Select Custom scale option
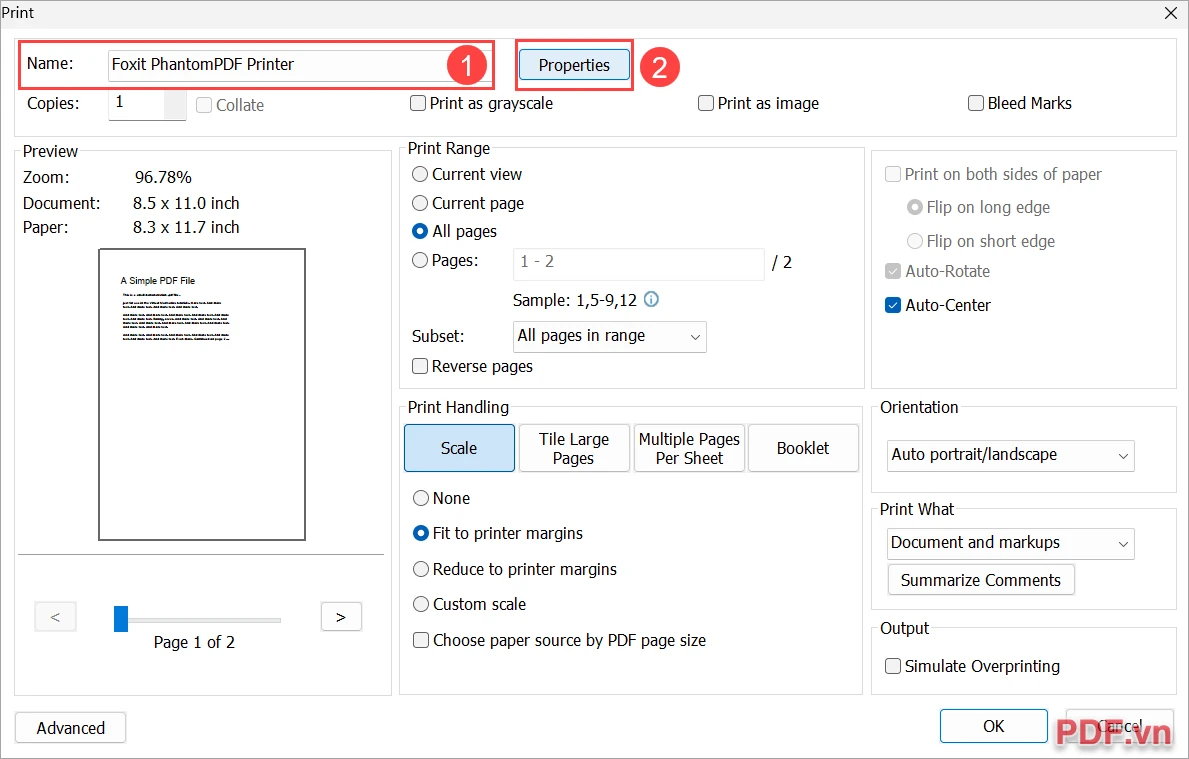1189x759 pixels. (x=469, y=604)
